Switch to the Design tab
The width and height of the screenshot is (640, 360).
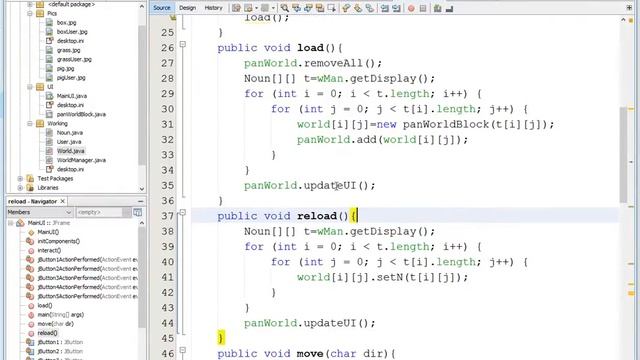(187, 8)
